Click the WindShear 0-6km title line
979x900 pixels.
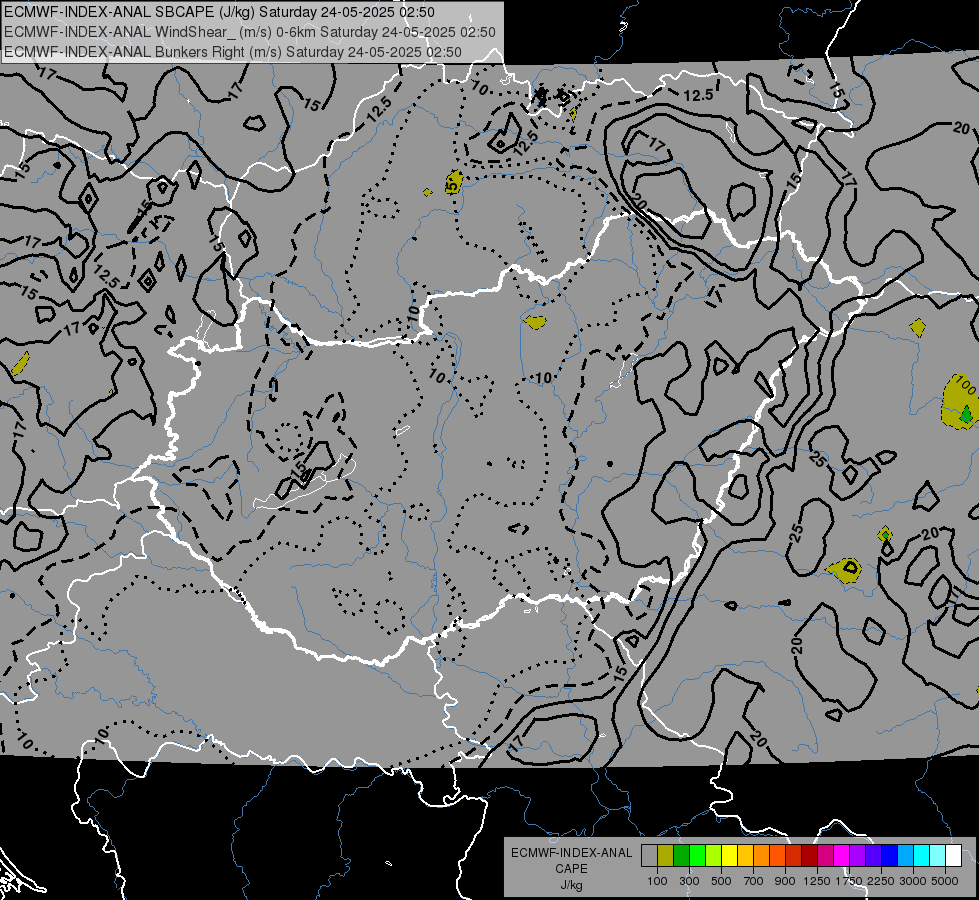[250, 32]
